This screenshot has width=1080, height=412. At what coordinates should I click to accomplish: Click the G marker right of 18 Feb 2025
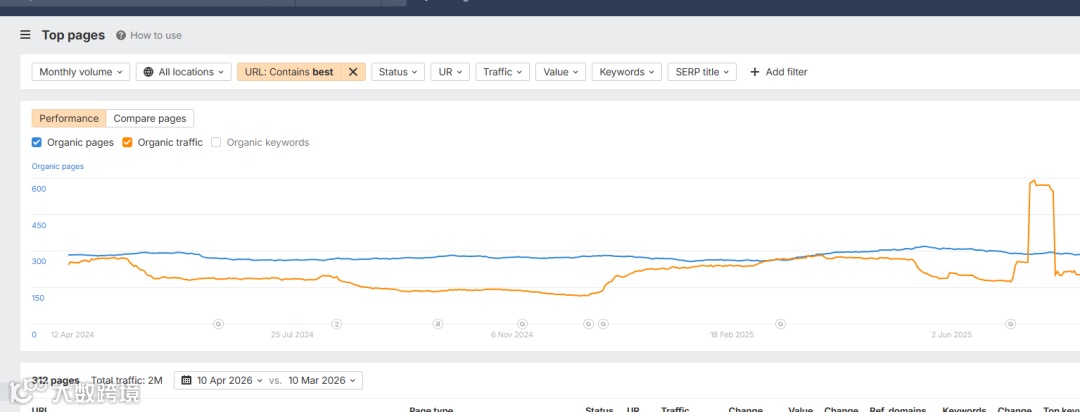(x=780, y=324)
